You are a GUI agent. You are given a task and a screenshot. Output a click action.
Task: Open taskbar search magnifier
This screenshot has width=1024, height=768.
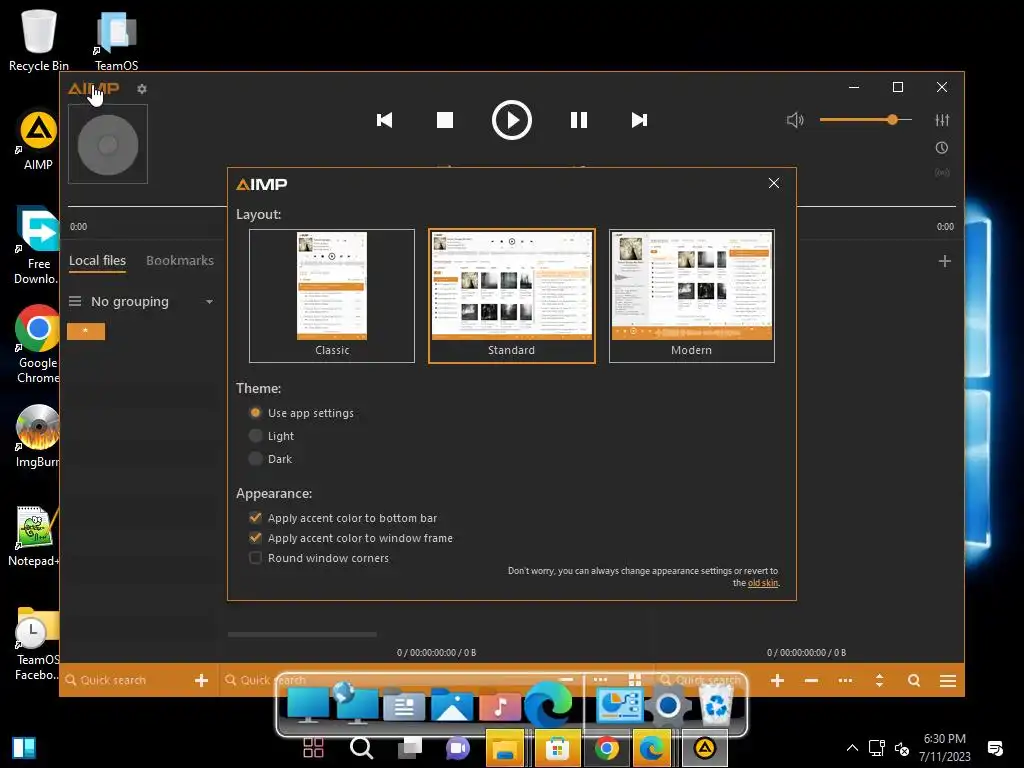pyautogui.click(x=361, y=748)
